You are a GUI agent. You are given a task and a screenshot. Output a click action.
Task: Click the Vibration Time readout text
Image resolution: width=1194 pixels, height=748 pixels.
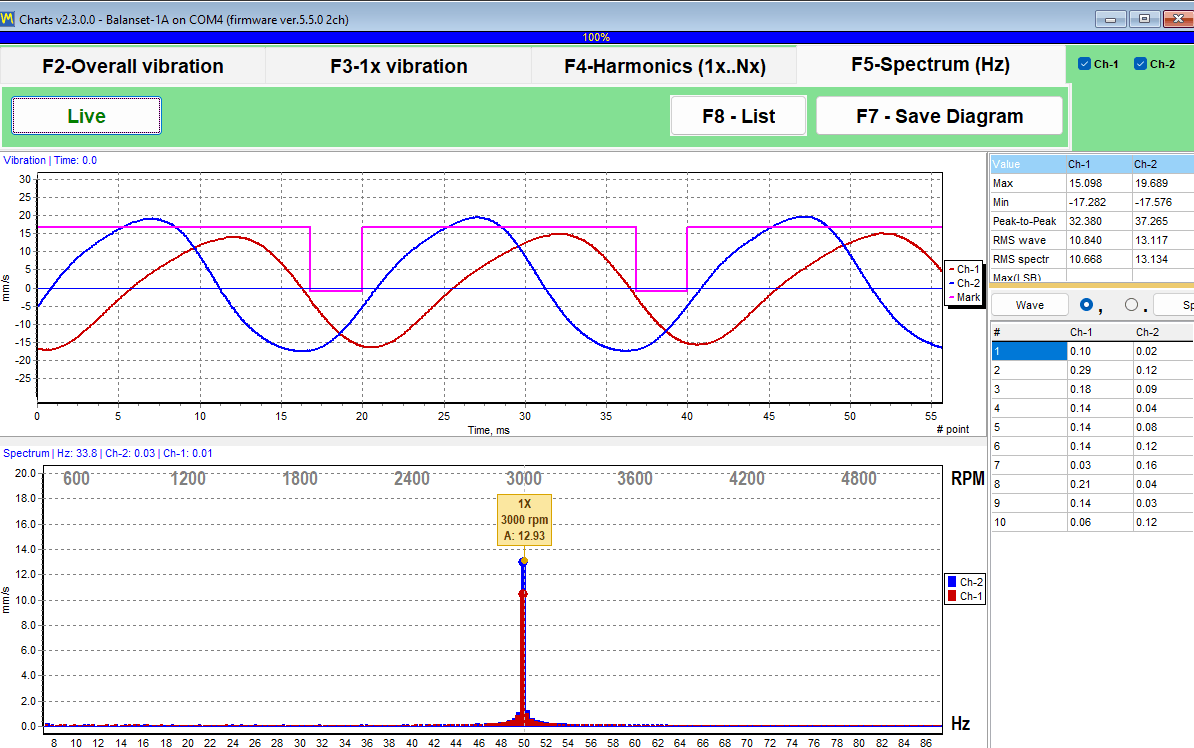point(49,160)
